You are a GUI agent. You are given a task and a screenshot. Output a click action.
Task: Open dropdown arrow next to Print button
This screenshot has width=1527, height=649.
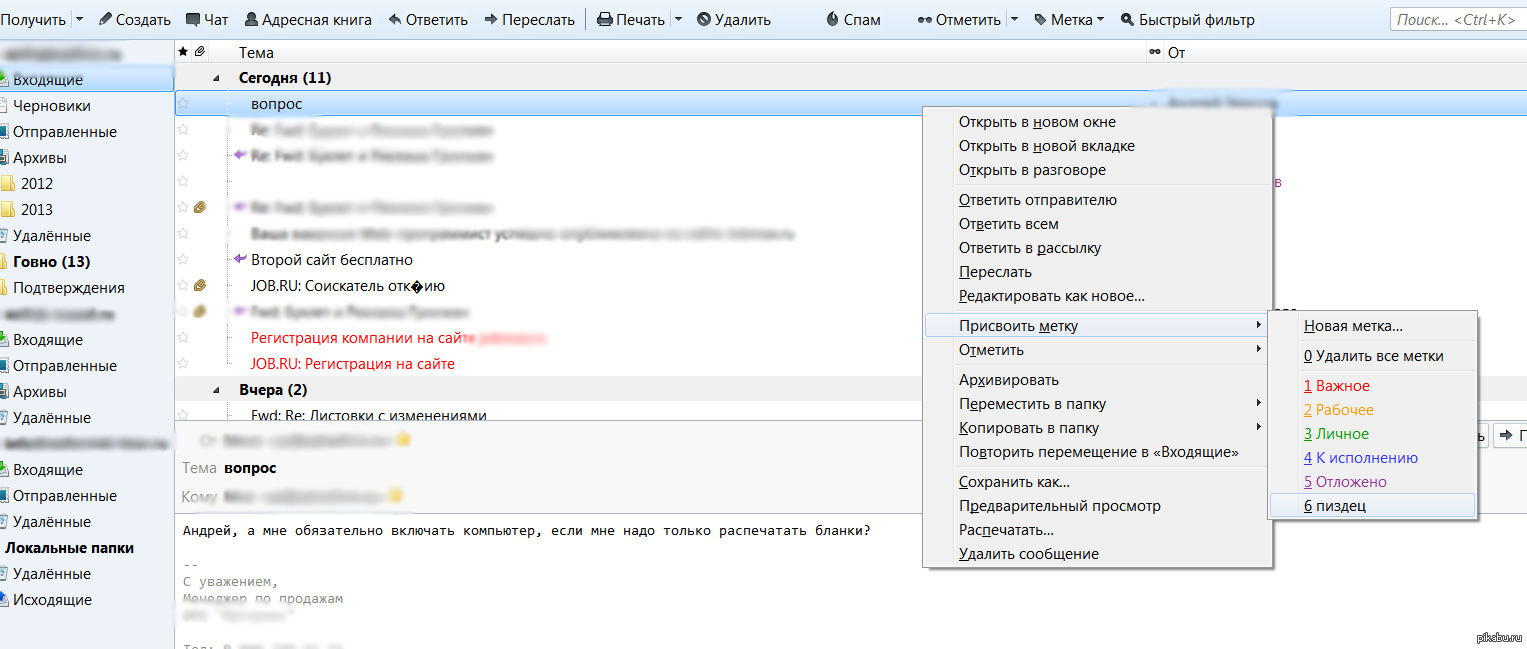679,20
